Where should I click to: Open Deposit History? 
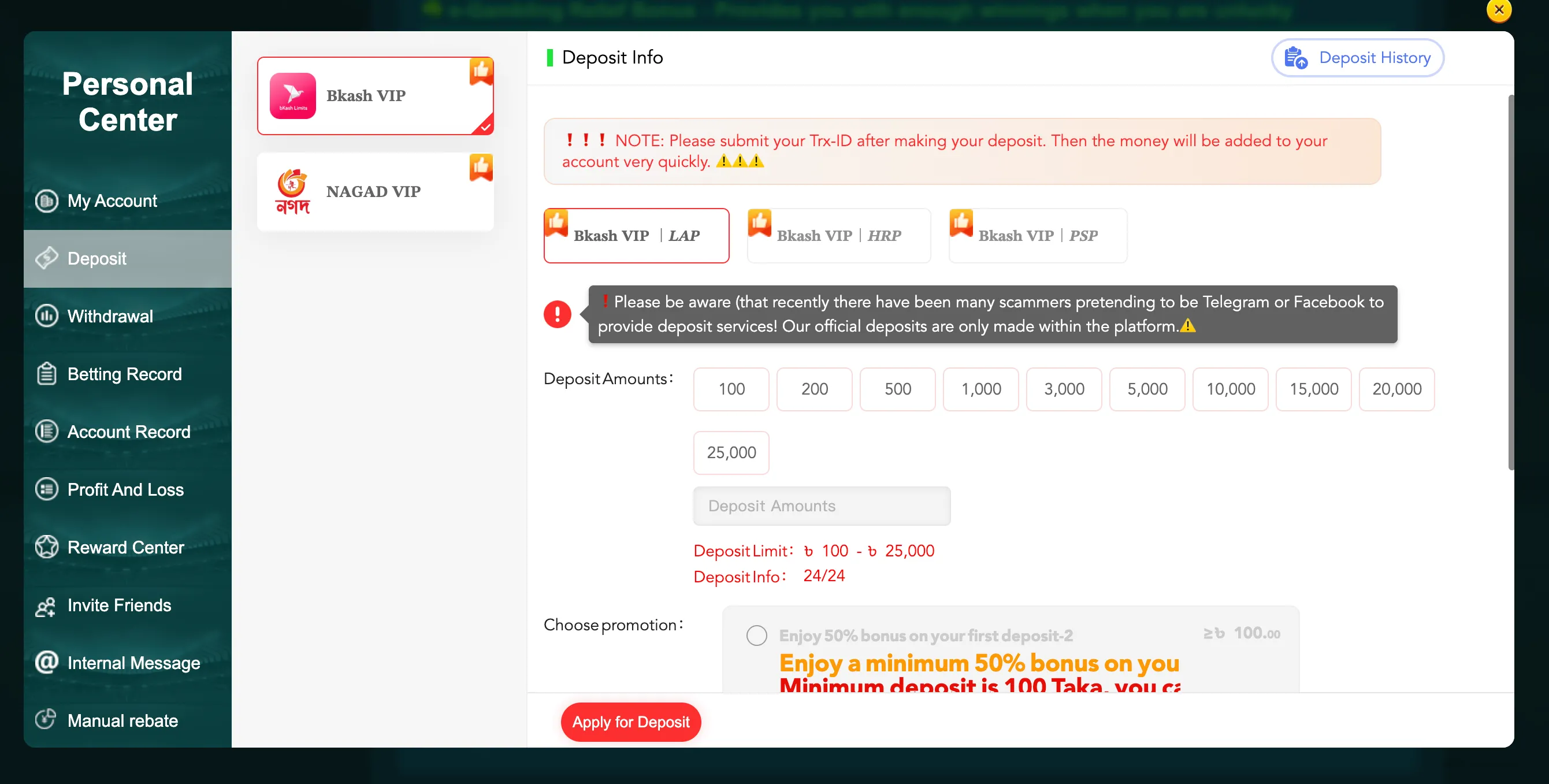(x=1357, y=58)
